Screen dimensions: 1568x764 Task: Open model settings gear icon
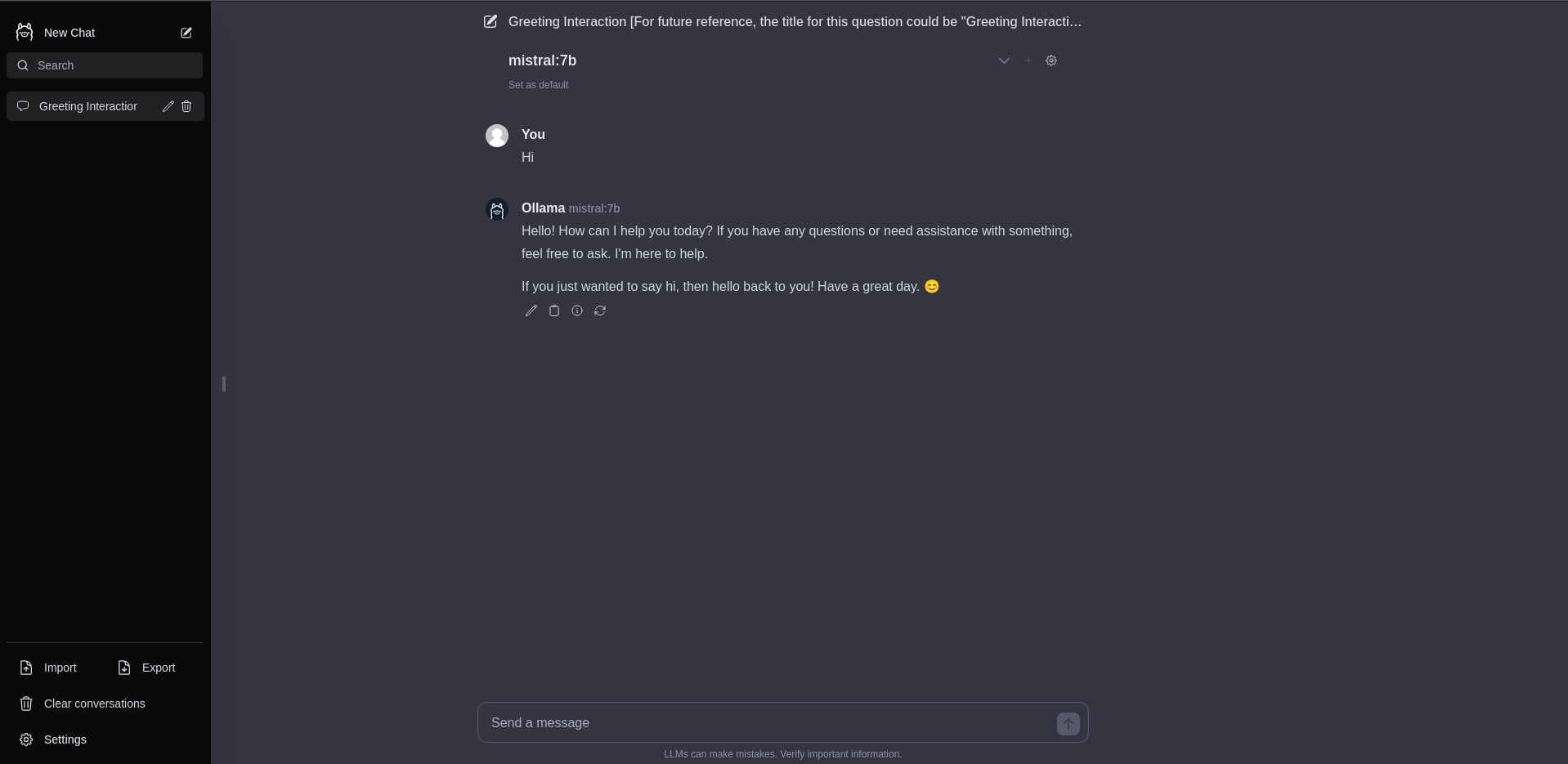1051,60
